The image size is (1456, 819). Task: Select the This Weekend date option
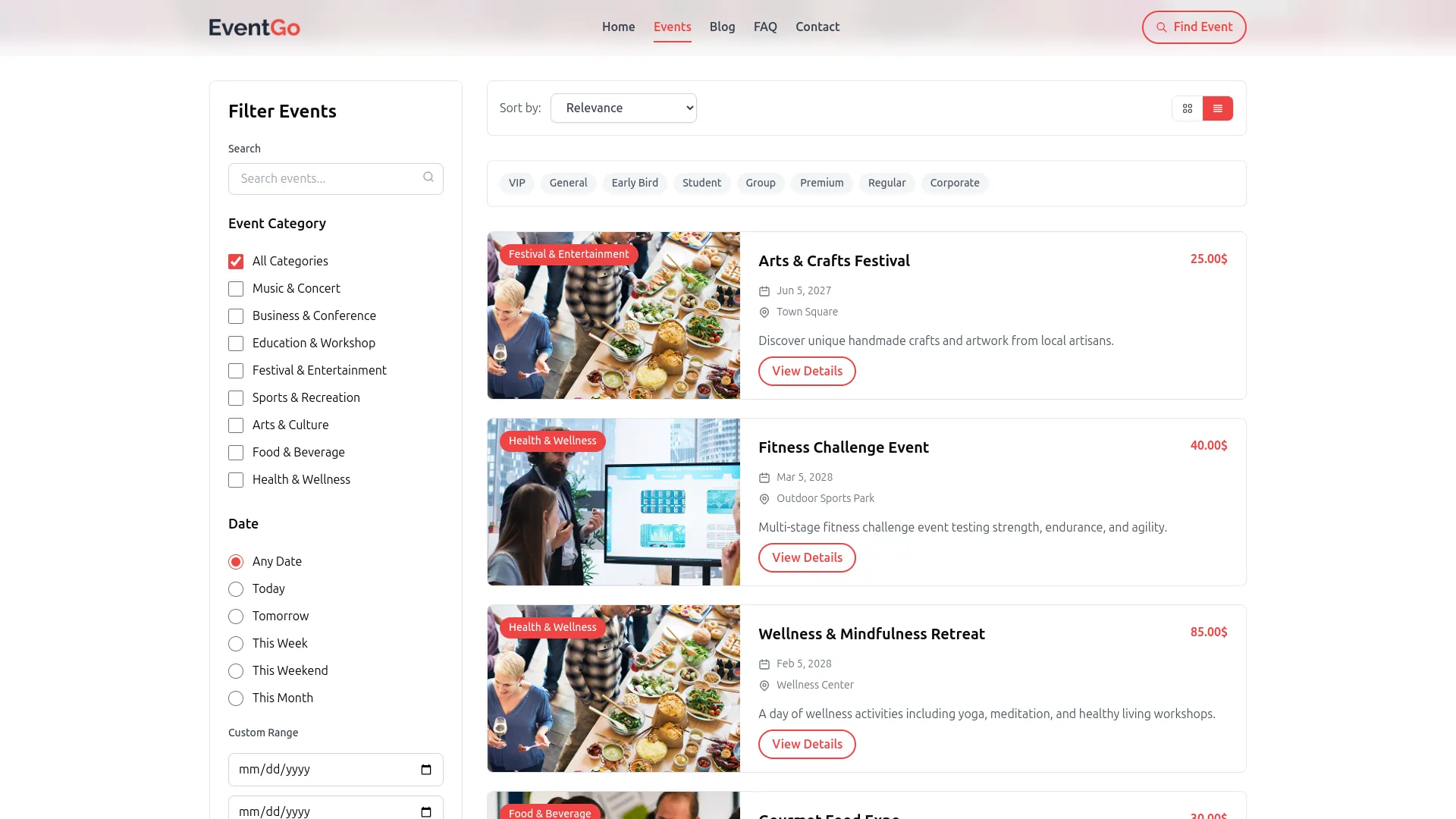point(236,671)
